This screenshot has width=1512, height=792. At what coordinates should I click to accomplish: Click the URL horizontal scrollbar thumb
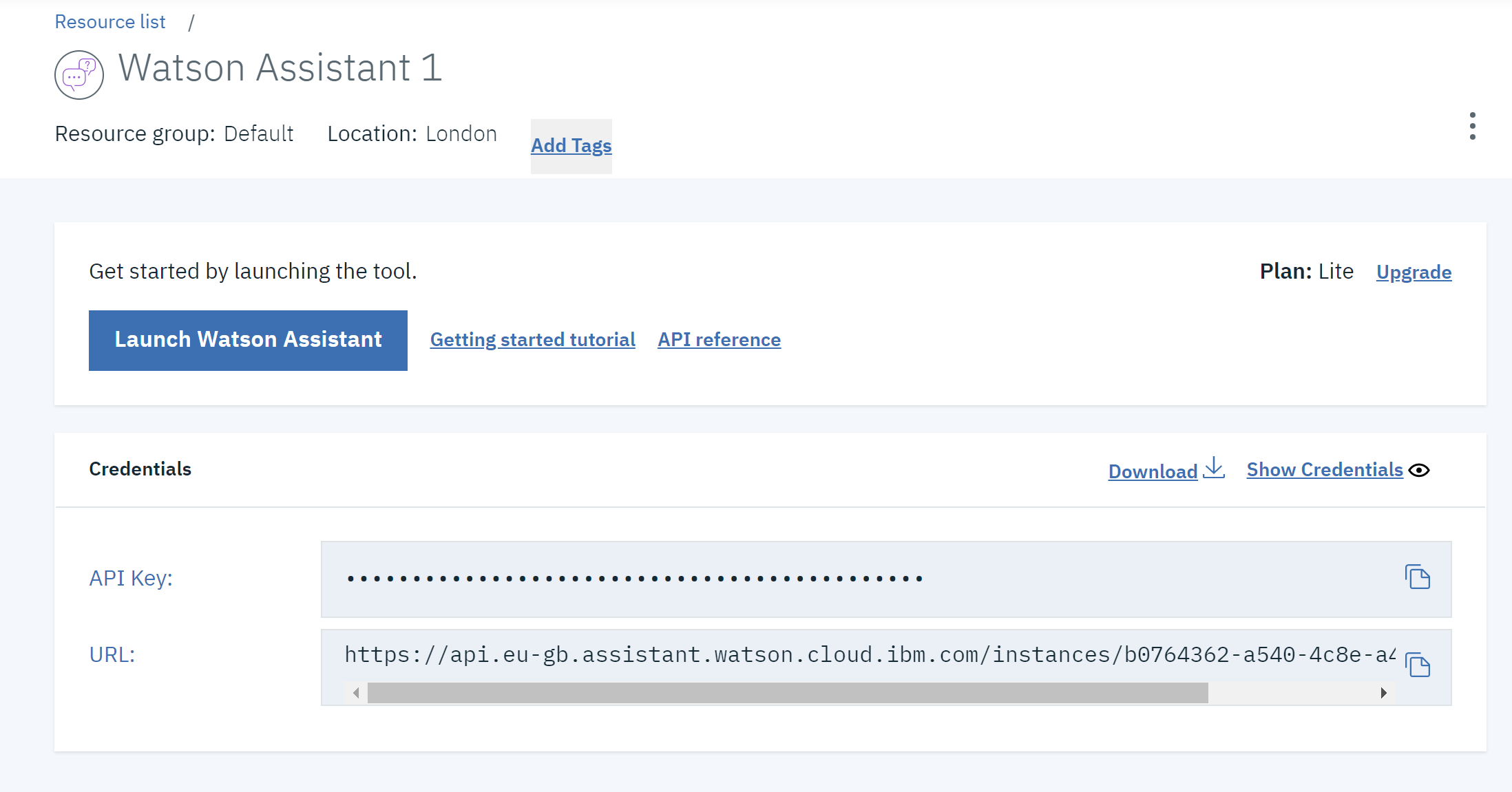[x=788, y=693]
